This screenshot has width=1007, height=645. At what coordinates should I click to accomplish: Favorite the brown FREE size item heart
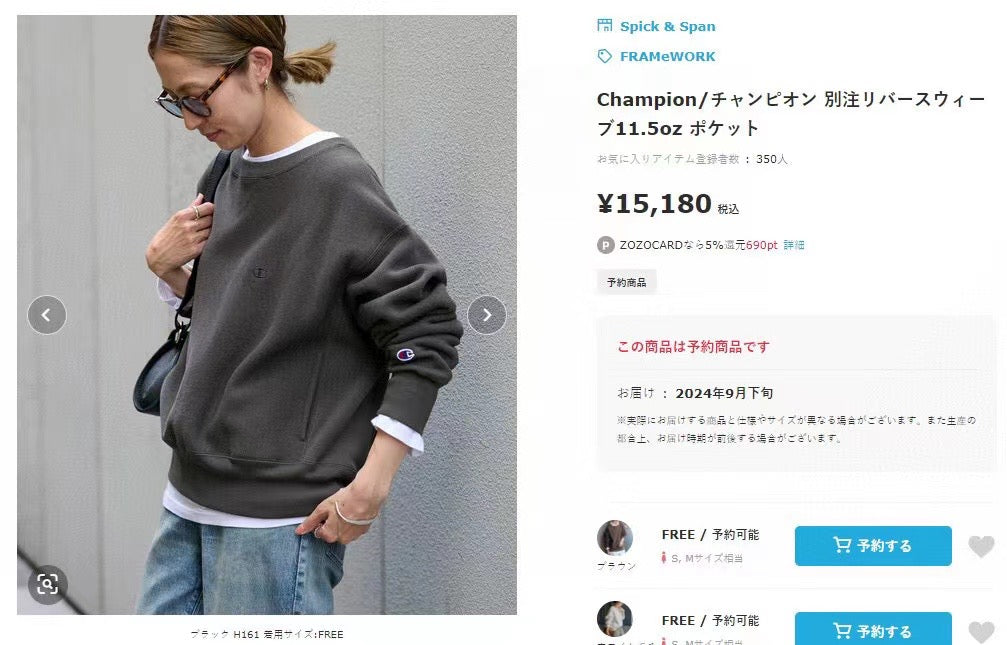(981, 546)
